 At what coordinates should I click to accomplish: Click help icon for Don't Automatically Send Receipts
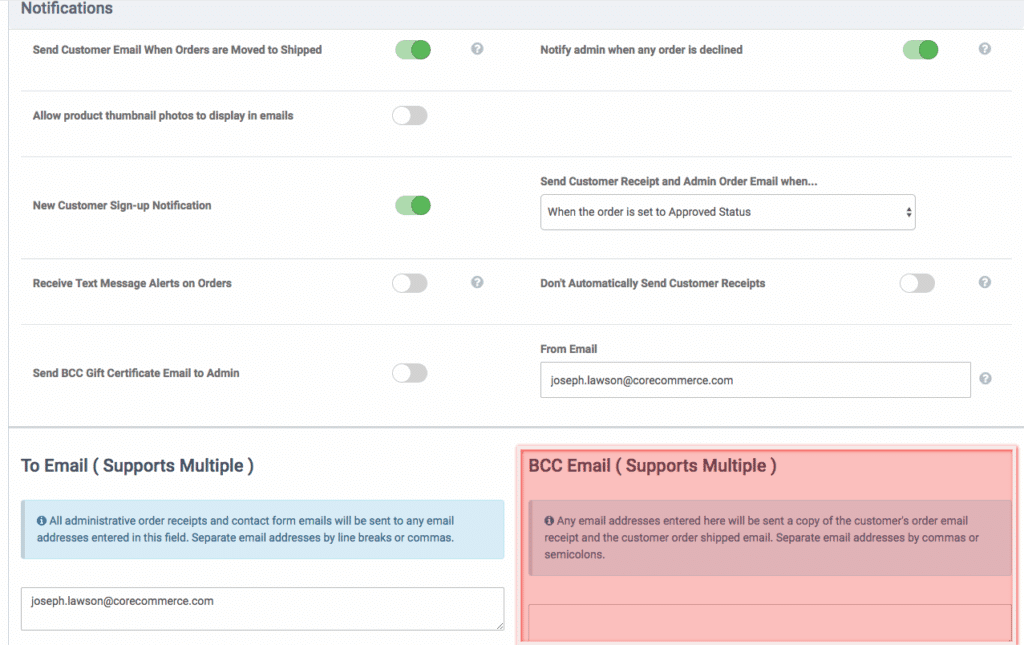(984, 283)
